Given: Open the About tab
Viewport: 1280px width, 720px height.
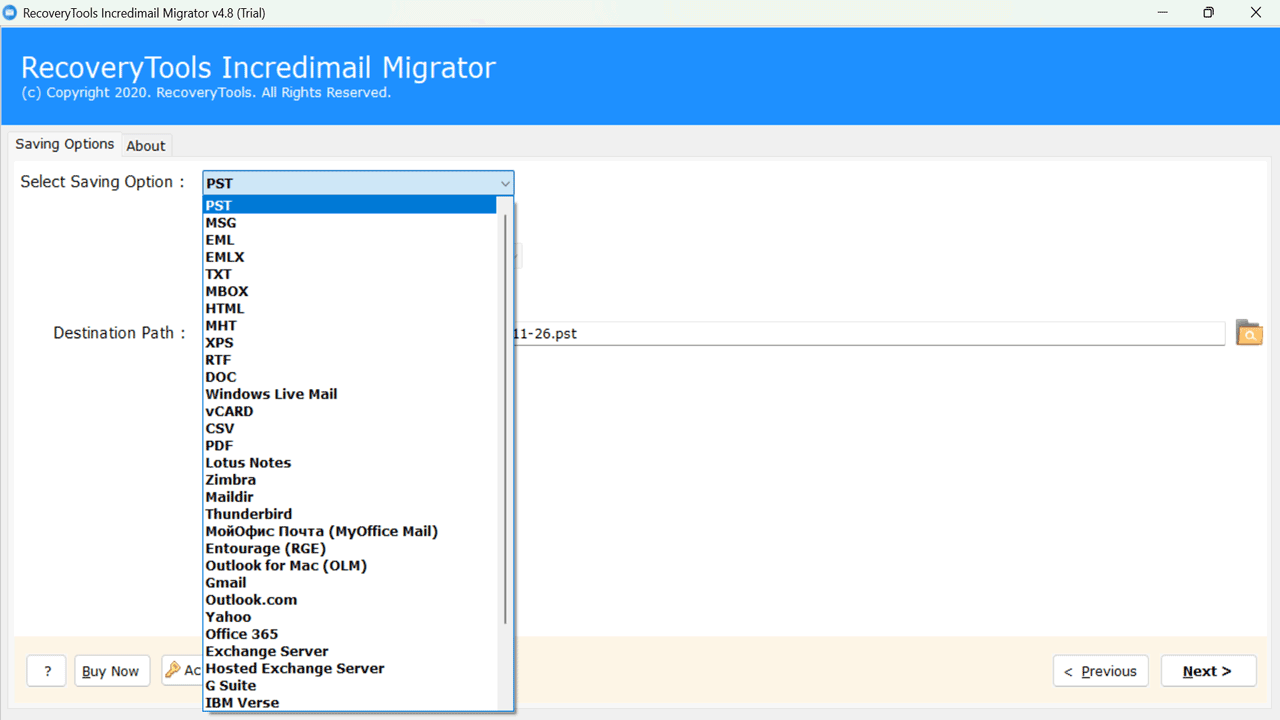Looking at the screenshot, I should 146,146.
